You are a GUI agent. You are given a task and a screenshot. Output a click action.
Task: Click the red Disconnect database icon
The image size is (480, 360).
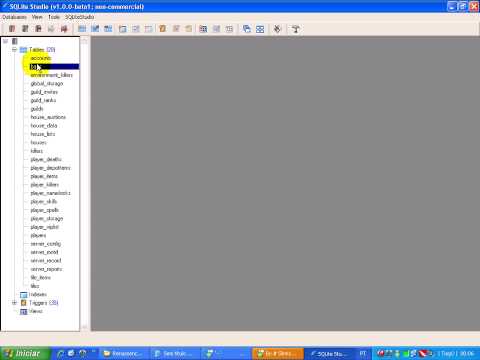64,29
